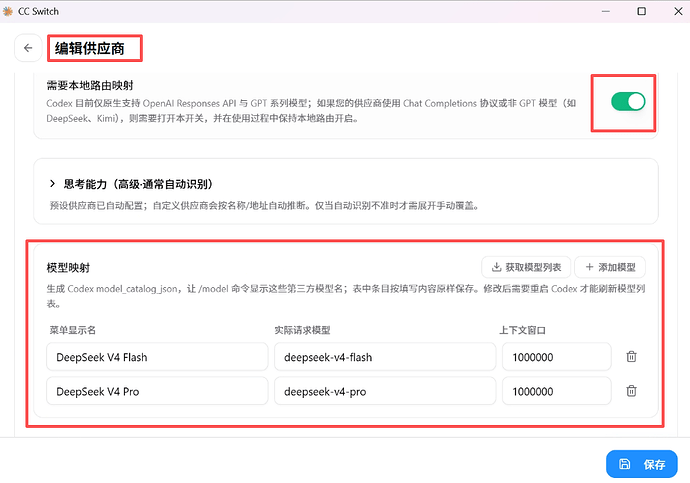Click the 菜单显示名 column label

point(73,330)
